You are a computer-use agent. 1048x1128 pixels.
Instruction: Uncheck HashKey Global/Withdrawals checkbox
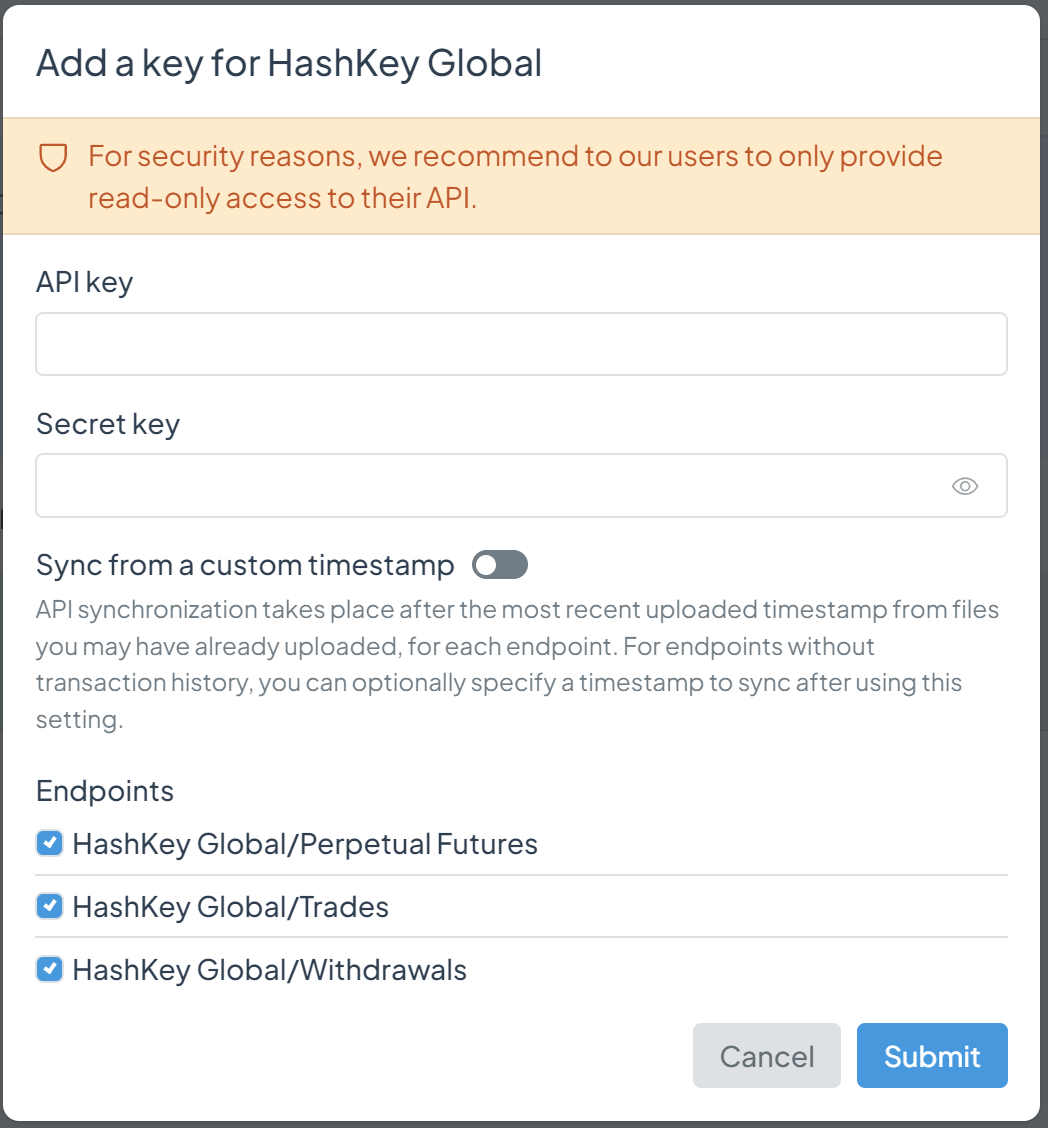click(x=49, y=969)
